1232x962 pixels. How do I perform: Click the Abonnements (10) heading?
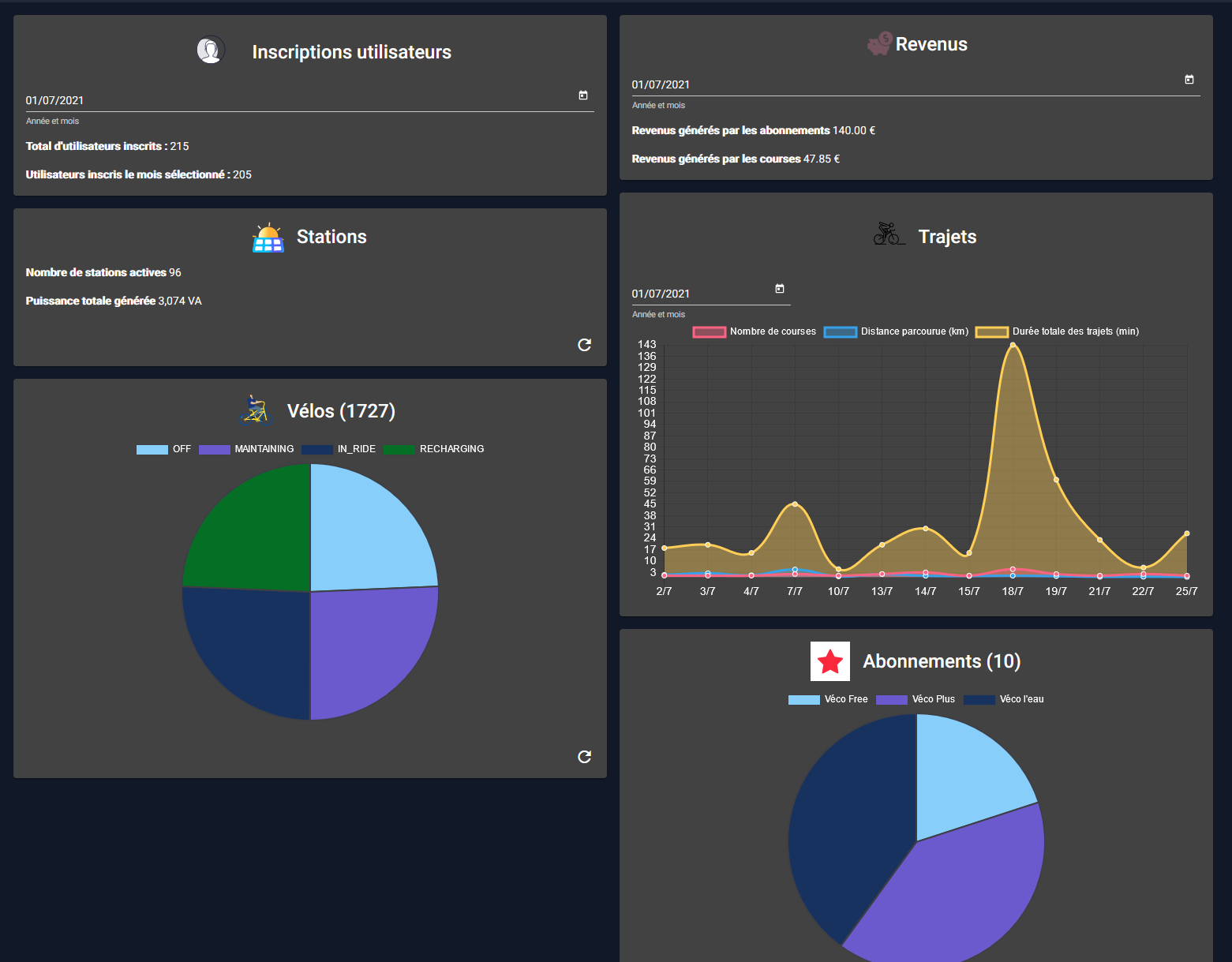[x=942, y=661]
